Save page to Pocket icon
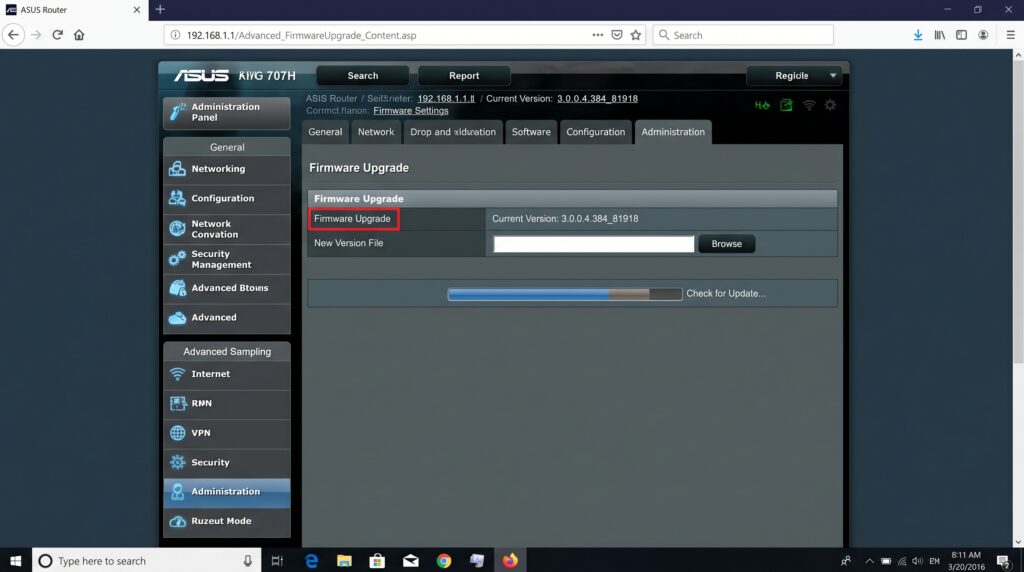 [616, 35]
